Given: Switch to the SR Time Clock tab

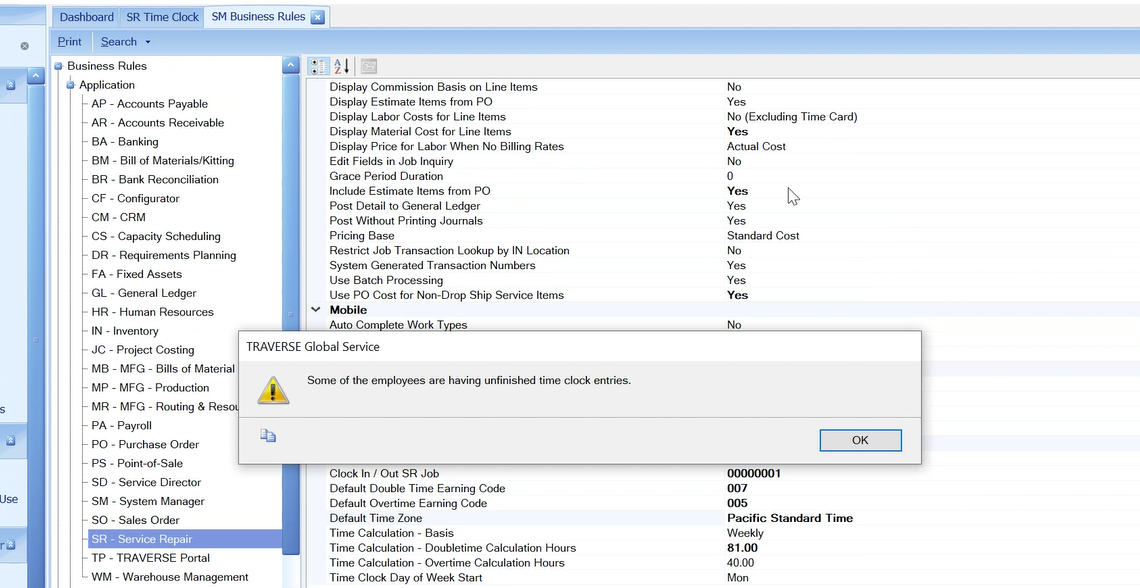Looking at the screenshot, I should [162, 17].
